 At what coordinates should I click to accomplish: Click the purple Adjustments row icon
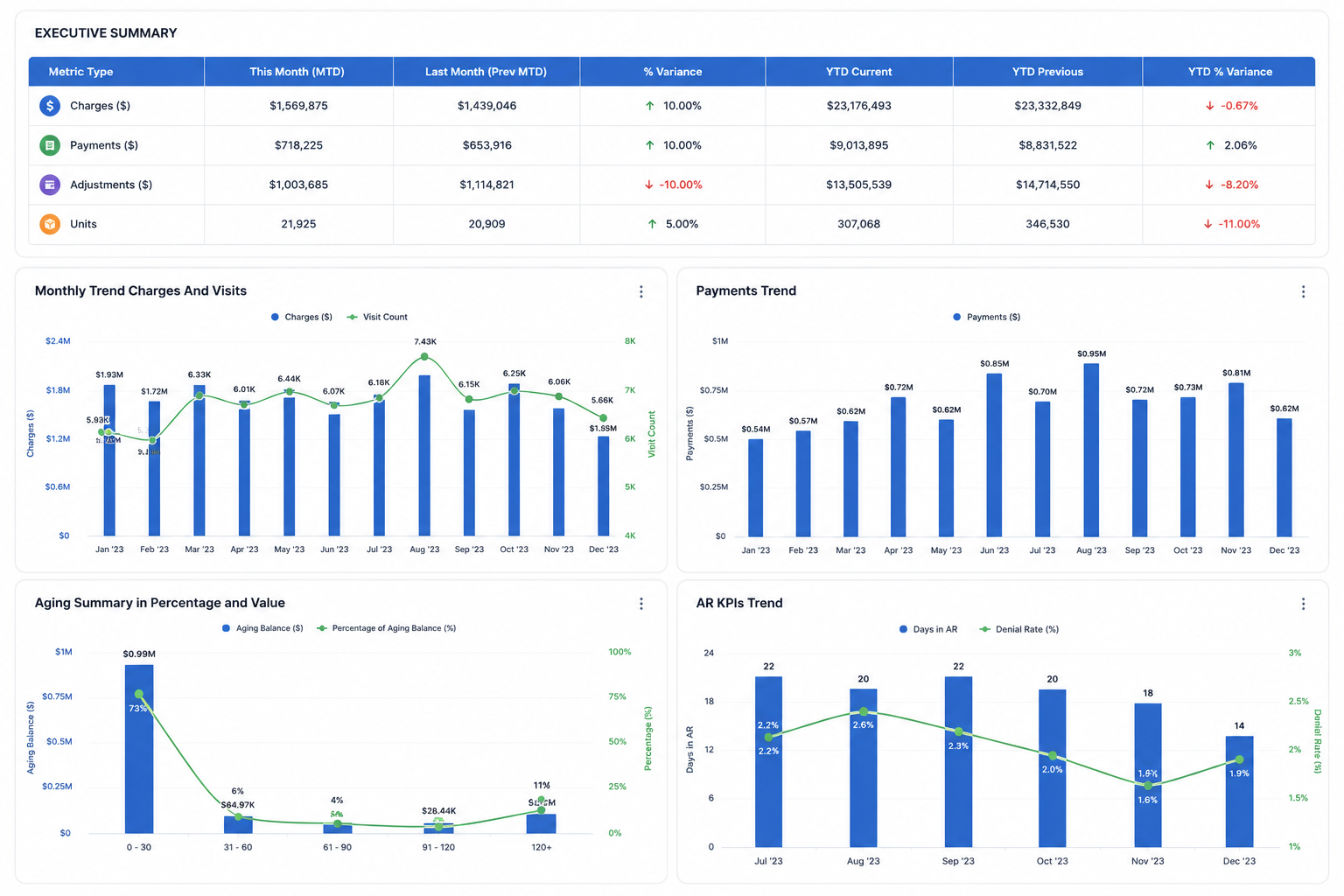pos(50,185)
